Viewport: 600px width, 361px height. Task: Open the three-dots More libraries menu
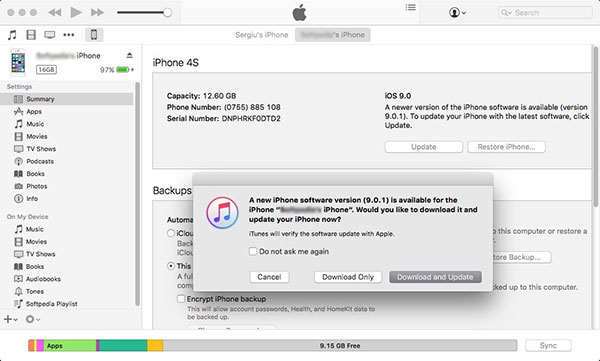pyautogui.click(x=69, y=35)
